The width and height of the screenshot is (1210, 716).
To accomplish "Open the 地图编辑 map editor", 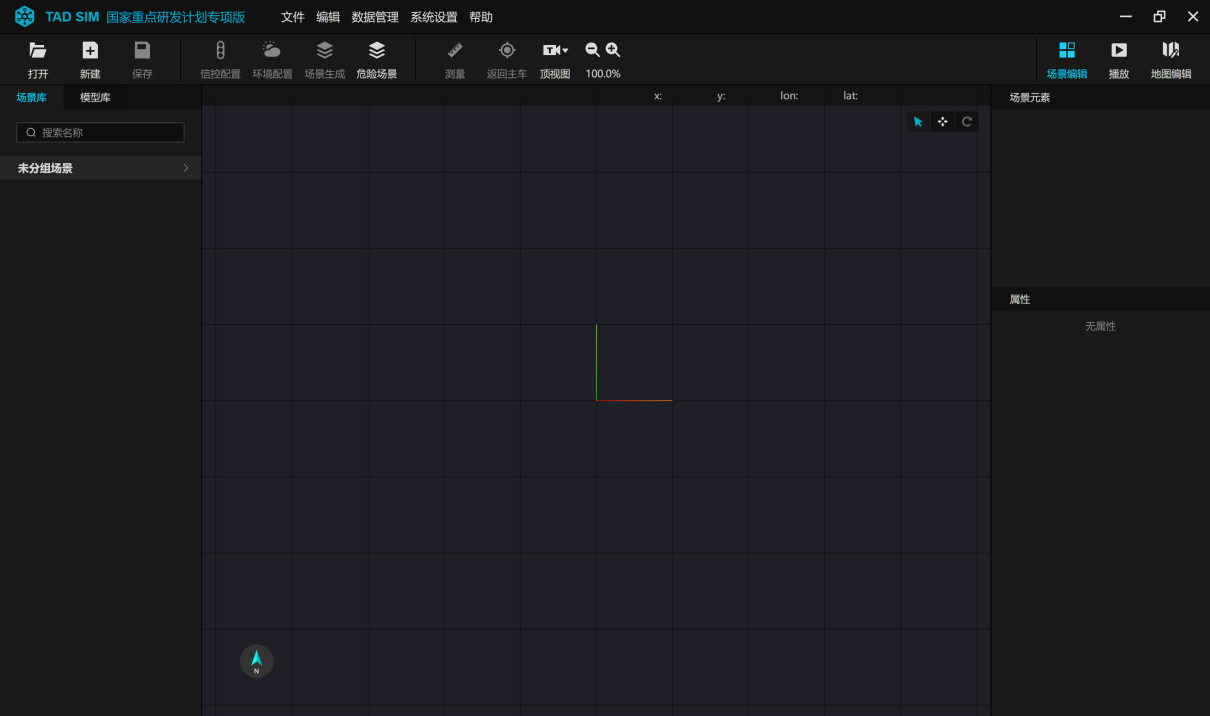I will (1171, 51).
